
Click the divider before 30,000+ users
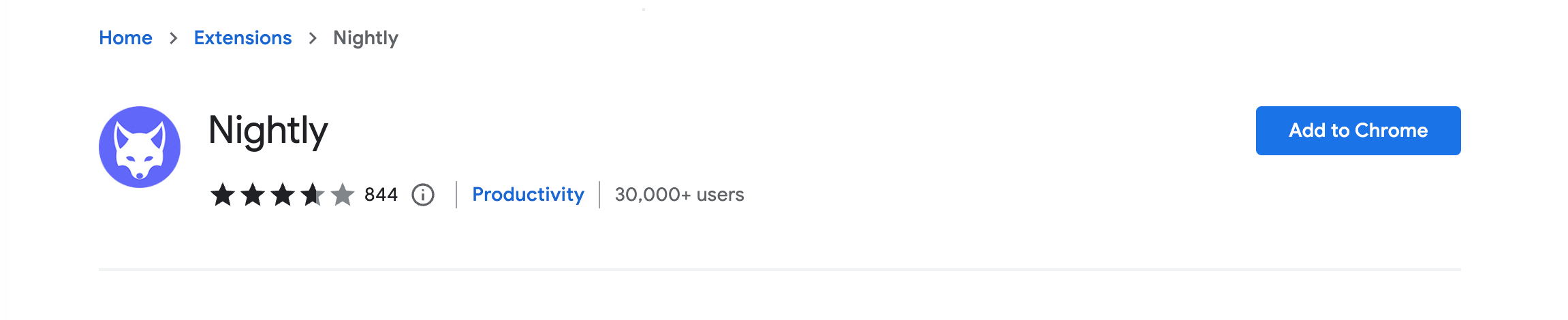[x=599, y=195]
